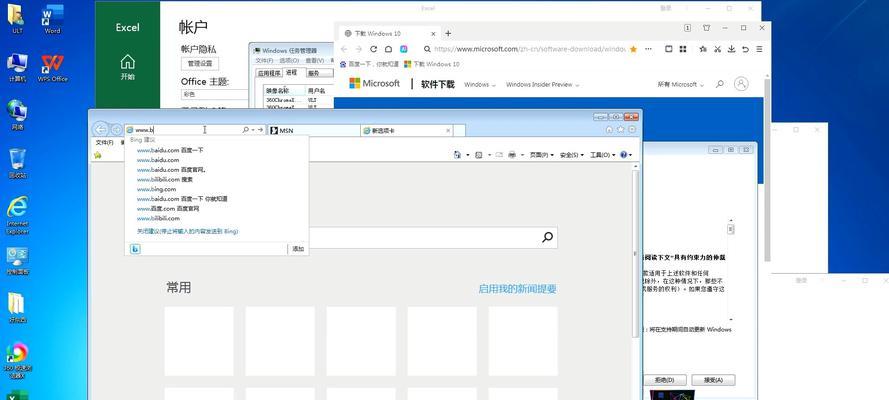Open a new tab in 360 browser
This screenshot has width=889, height=400.
448,33
